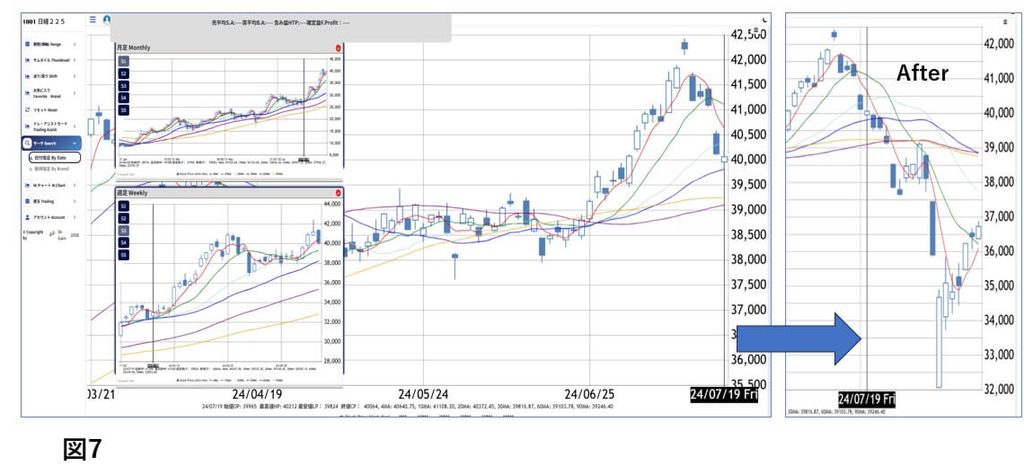Click the Trading Assist icon in sidebar
The image size is (1024, 464).
click(27, 125)
